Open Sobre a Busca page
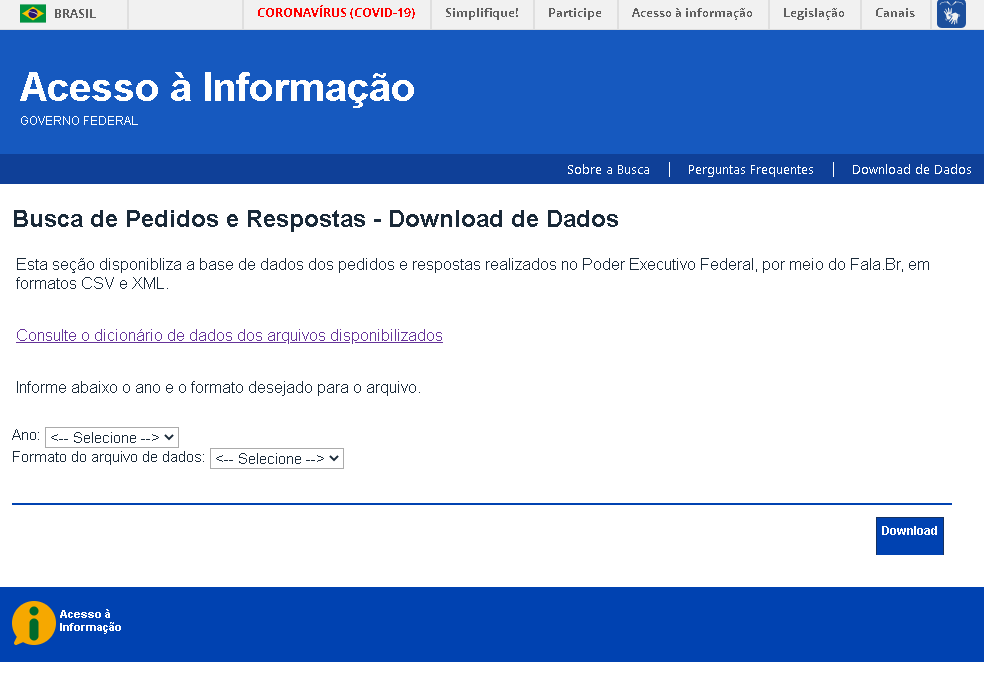This screenshot has height=675, width=984. pyautogui.click(x=608, y=169)
